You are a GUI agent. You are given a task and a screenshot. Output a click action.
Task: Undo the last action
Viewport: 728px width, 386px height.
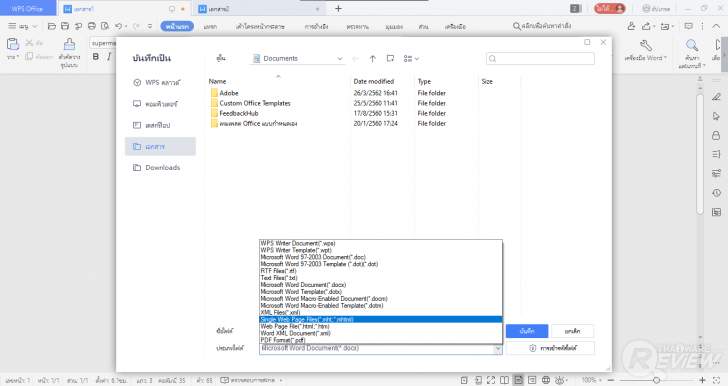click(118, 26)
